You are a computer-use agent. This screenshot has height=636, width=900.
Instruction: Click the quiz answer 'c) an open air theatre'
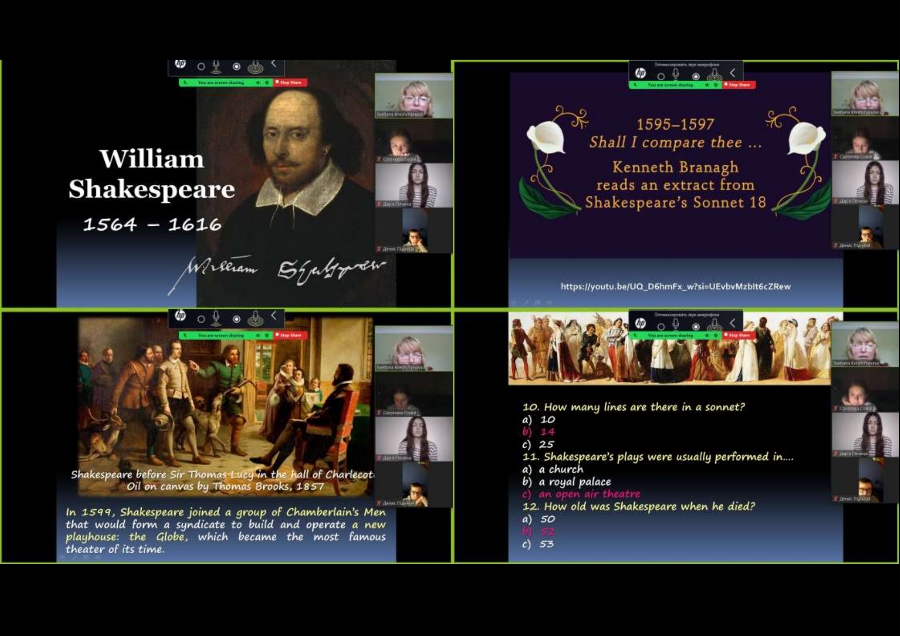[x=581, y=494]
